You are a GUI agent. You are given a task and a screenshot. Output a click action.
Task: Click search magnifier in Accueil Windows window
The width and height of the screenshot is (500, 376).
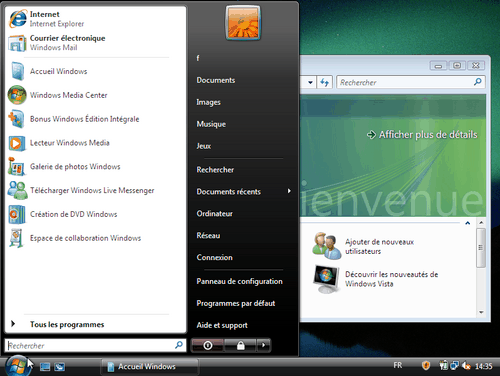click(x=478, y=82)
